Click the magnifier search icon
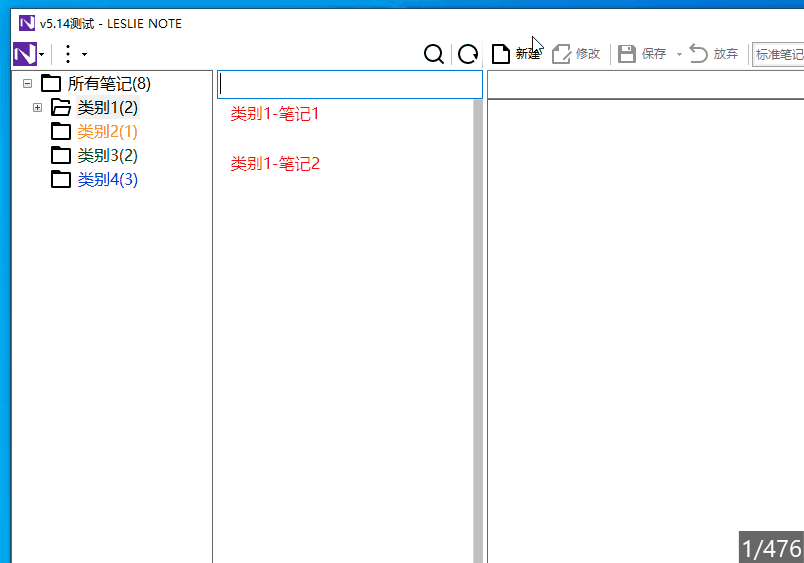 [x=434, y=54]
